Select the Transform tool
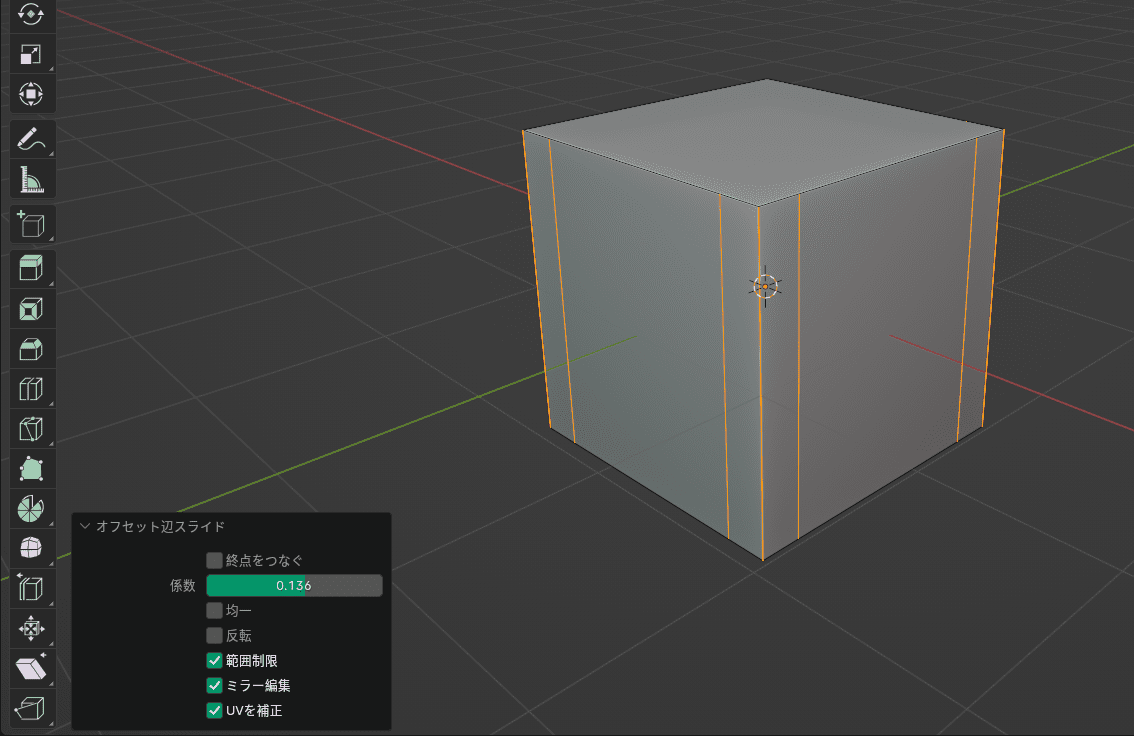The width and height of the screenshot is (1134, 736). tap(31, 95)
